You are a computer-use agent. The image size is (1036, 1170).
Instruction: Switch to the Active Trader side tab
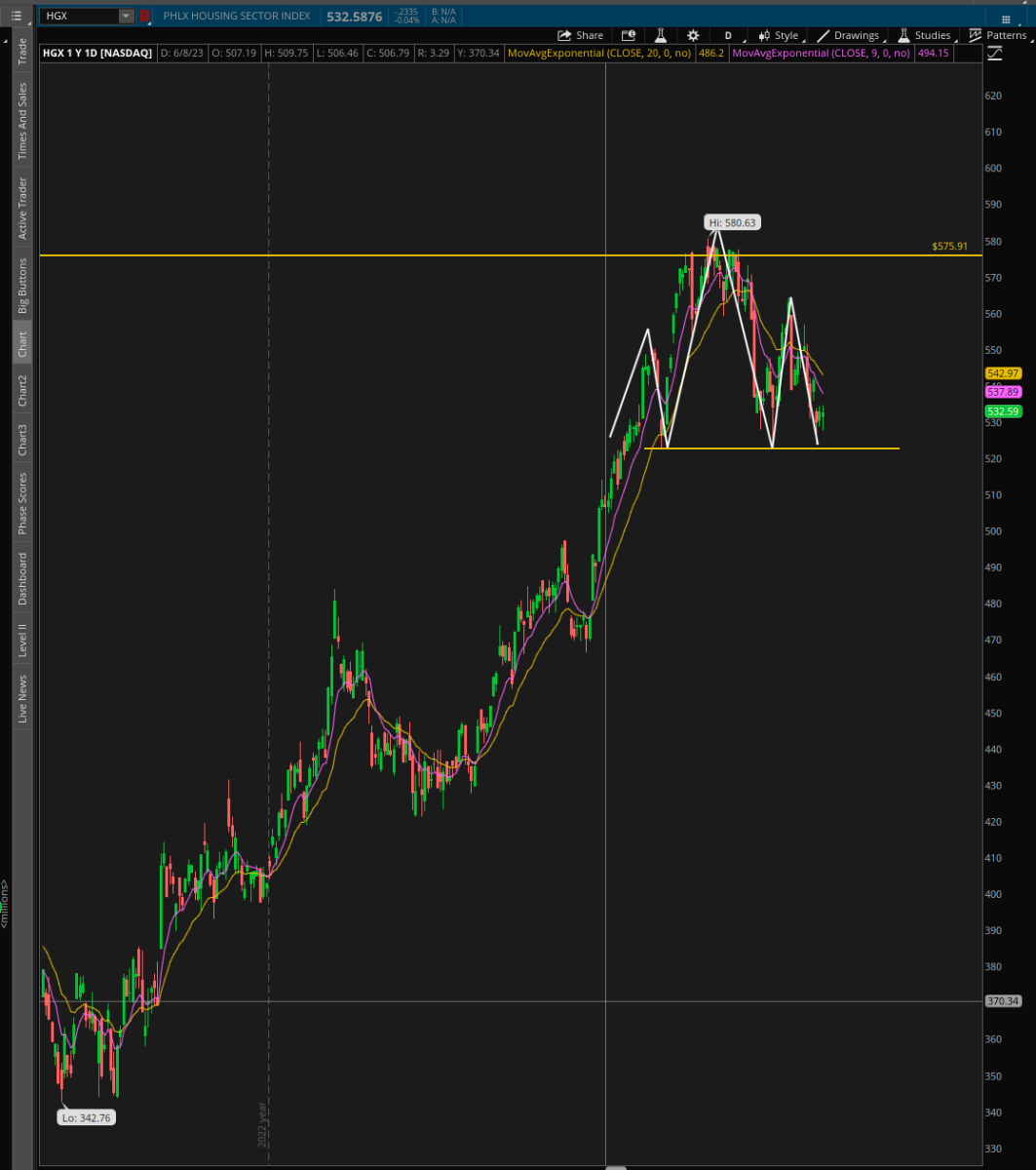[x=21, y=208]
